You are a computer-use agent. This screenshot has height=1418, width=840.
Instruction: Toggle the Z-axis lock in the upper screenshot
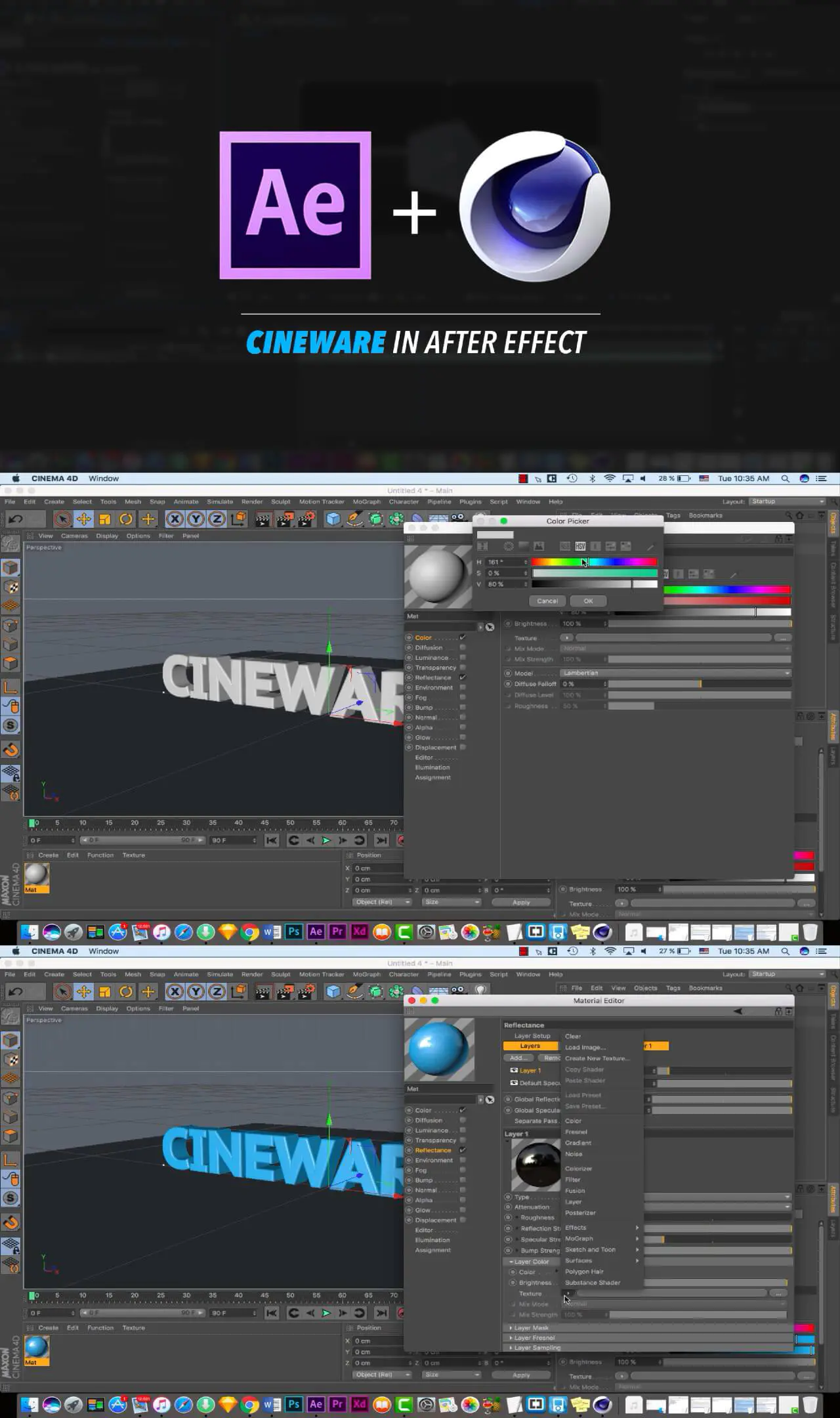pos(217,519)
